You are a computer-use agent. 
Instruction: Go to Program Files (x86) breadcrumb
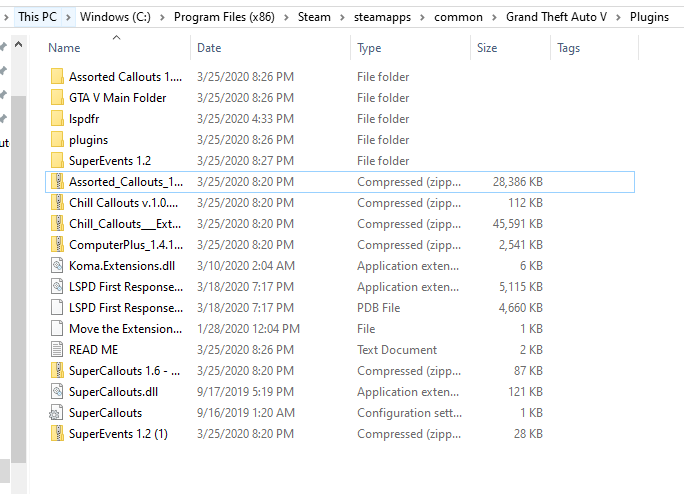pyautogui.click(x=224, y=17)
